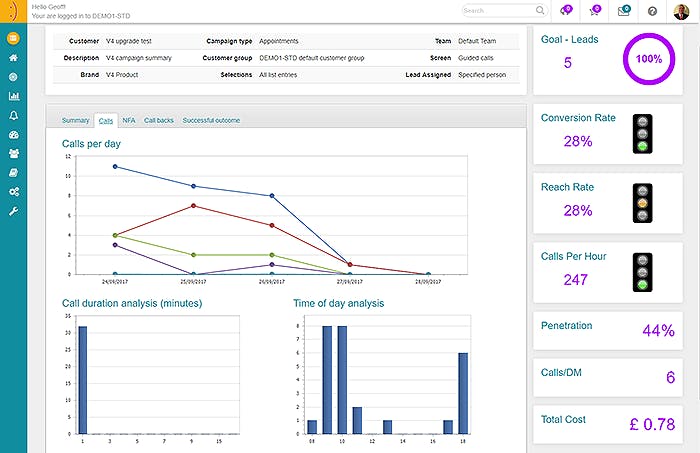Open the user profile avatar
The width and height of the screenshot is (700, 453).
681,12
